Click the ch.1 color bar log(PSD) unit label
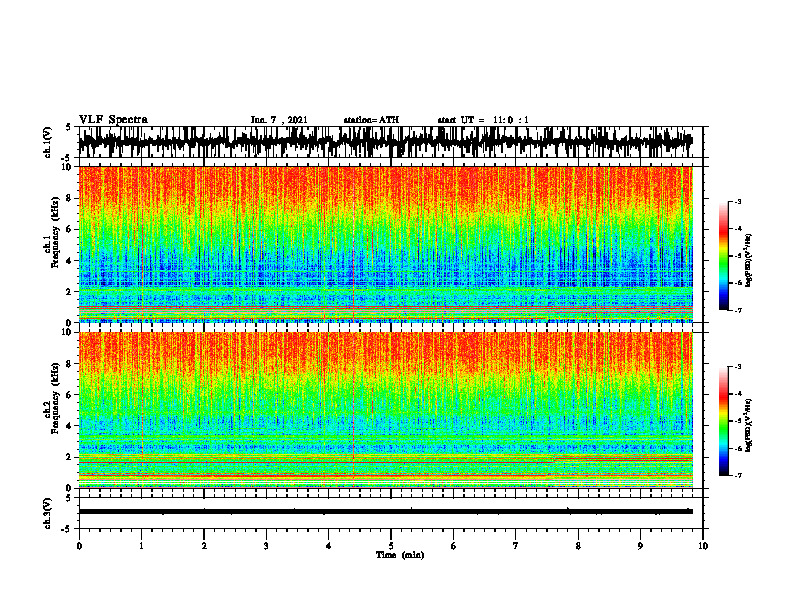This screenshot has height=612, width=792. (x=749, y=261)
